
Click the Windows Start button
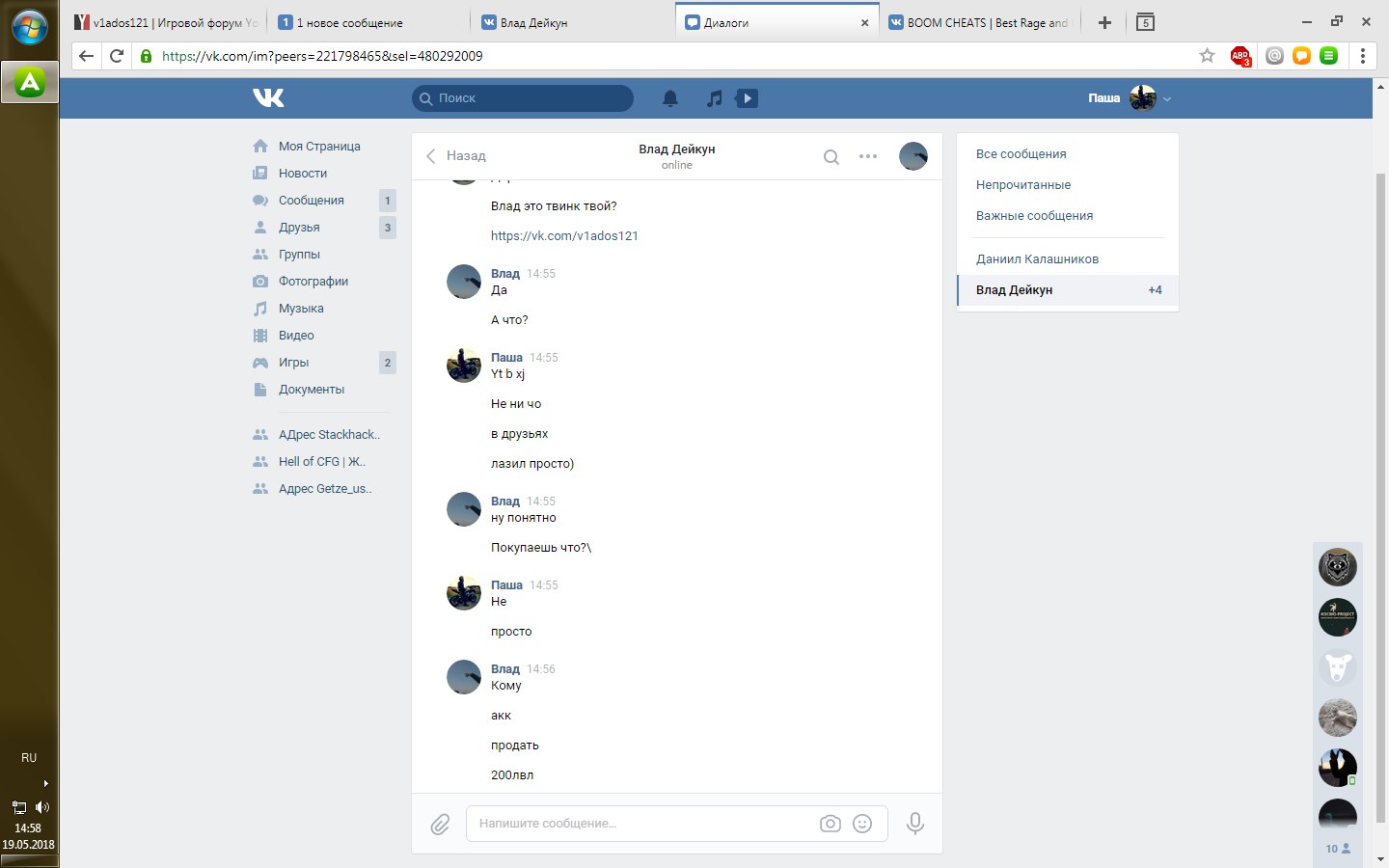(x=30, y=27)
